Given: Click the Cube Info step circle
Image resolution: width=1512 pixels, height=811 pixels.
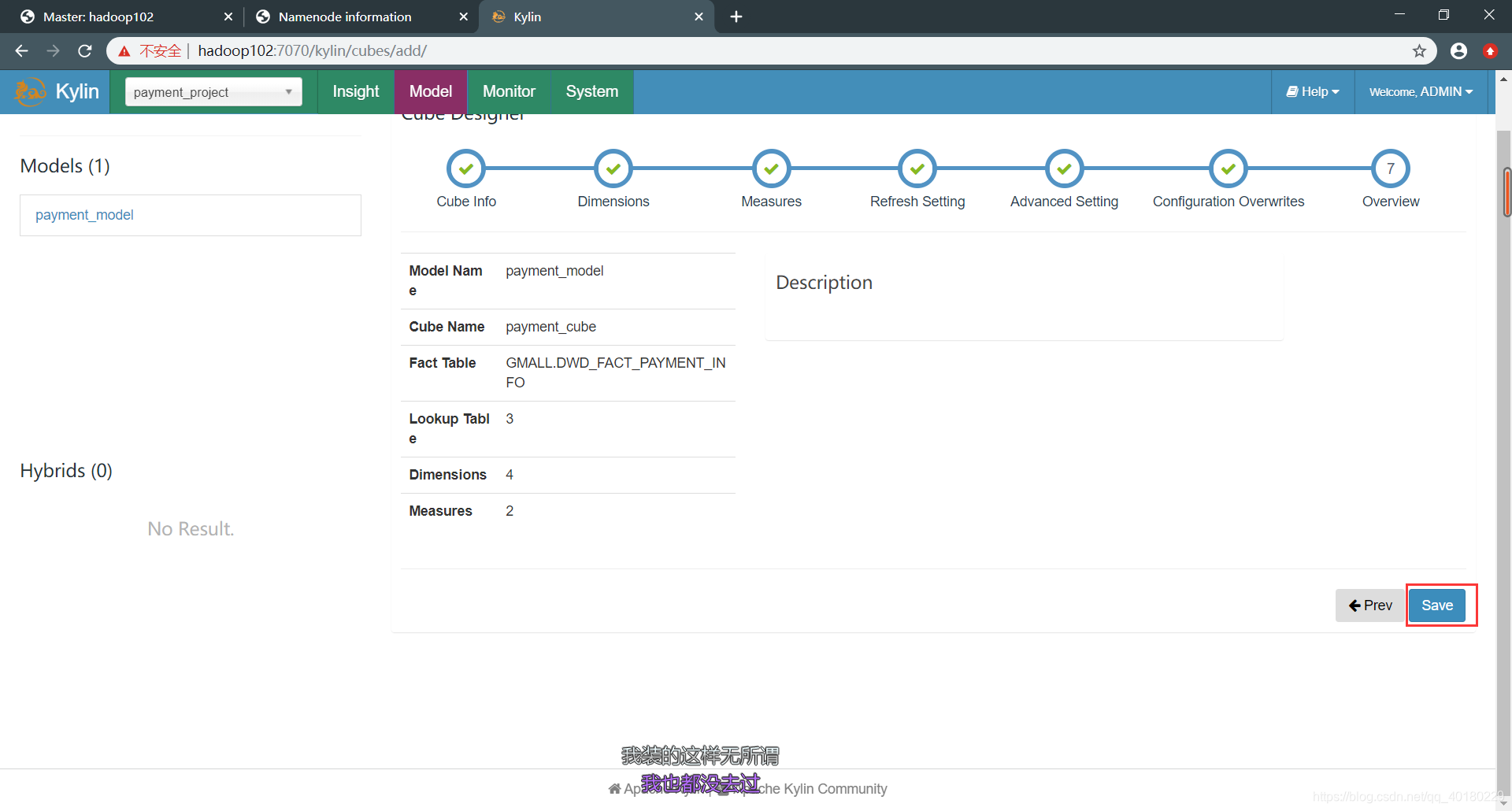Looking at the screenshot, I should (466, 168).
